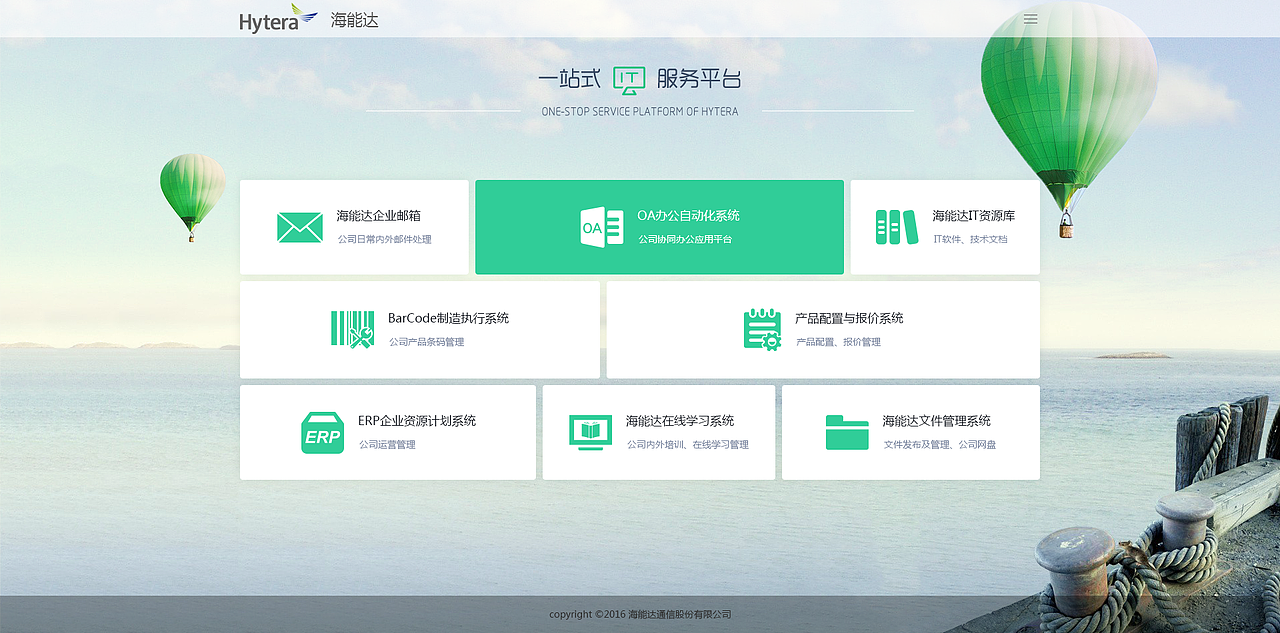Click the copyright text at the bottom
The height and width of the screenshot is (633, 1280).
click(x=640, y=614)
